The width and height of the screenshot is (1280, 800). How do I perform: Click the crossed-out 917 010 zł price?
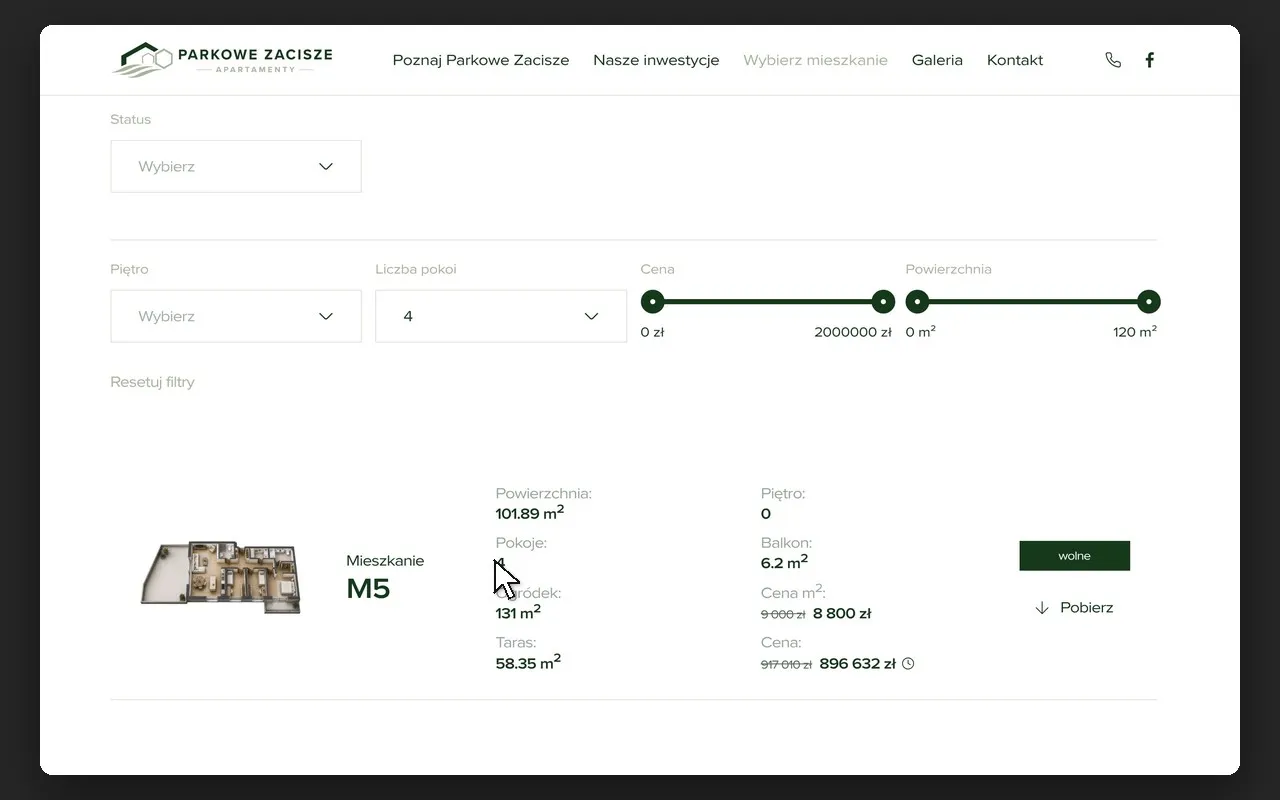coord(786,665)
